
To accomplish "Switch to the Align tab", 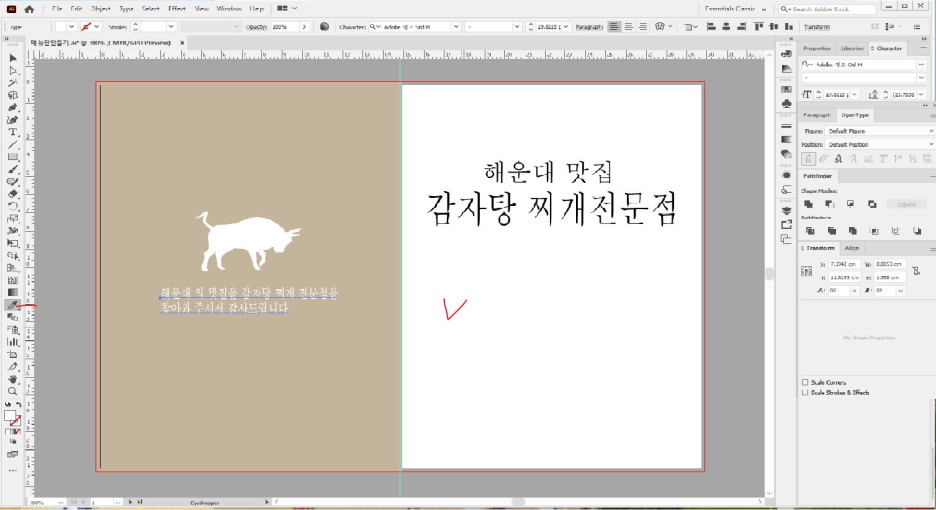I will (852, 248).
